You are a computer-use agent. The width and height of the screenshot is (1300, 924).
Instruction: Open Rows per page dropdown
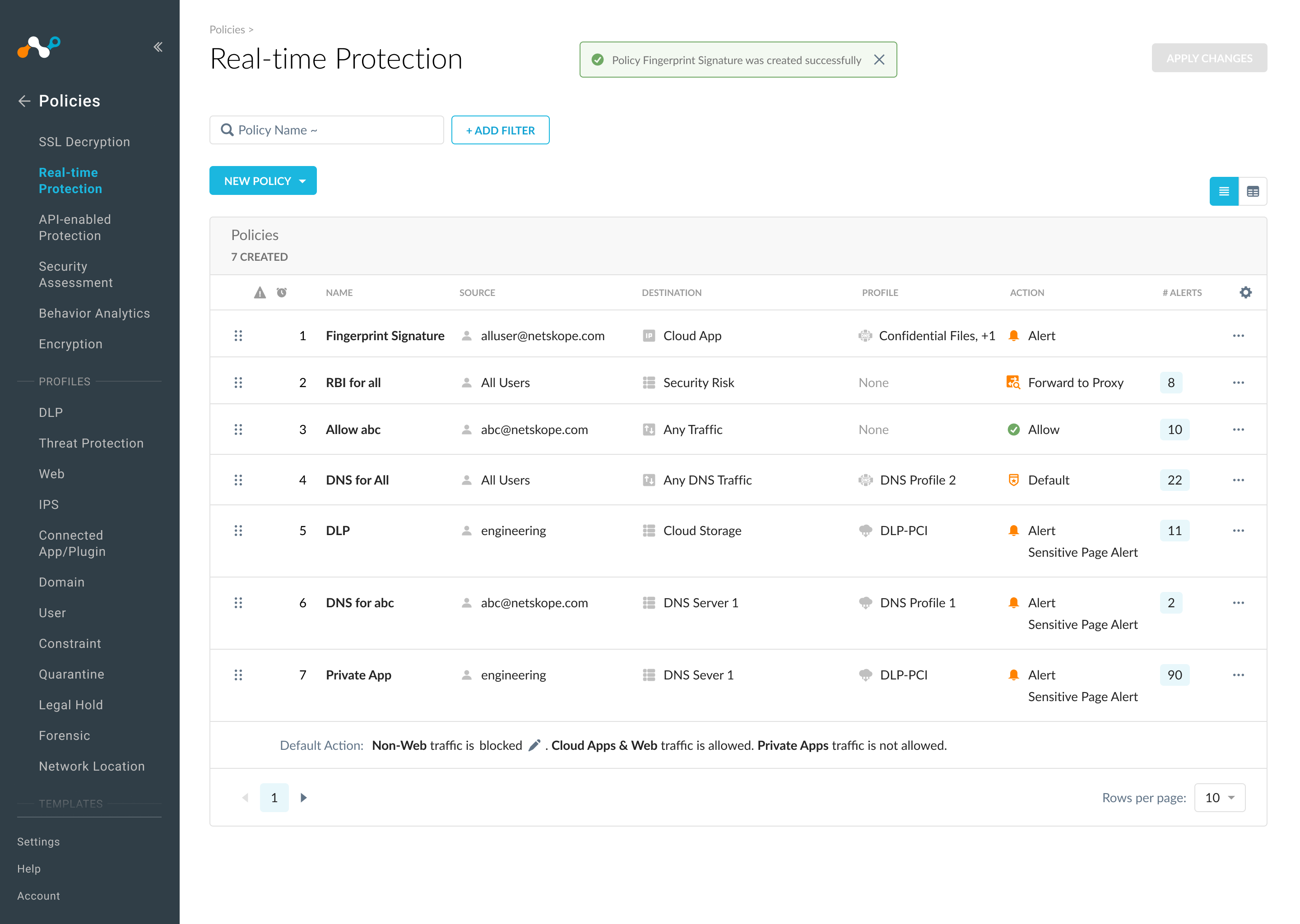1219,798
